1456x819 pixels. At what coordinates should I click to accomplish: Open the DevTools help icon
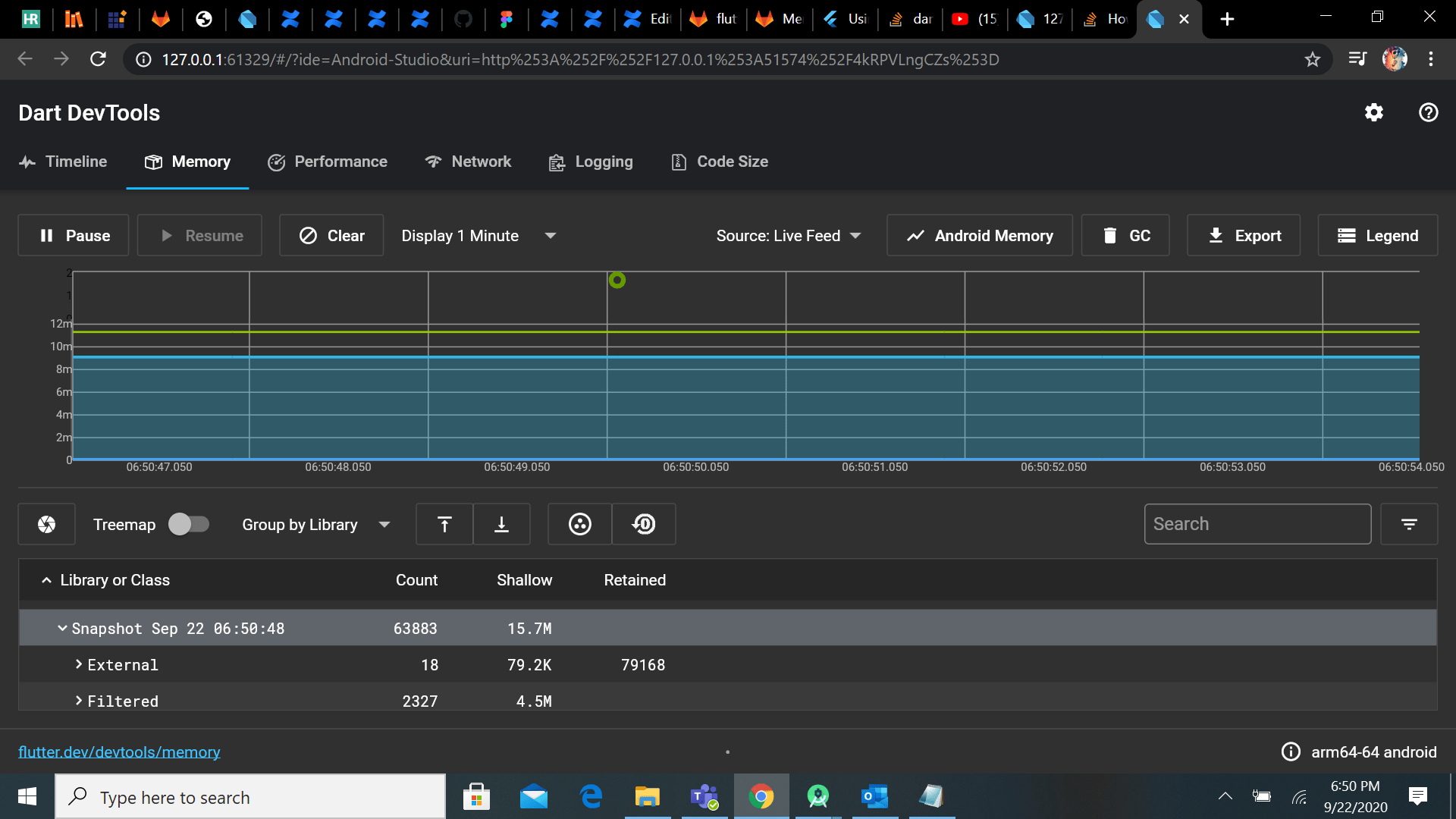(x=1429, y=112)
